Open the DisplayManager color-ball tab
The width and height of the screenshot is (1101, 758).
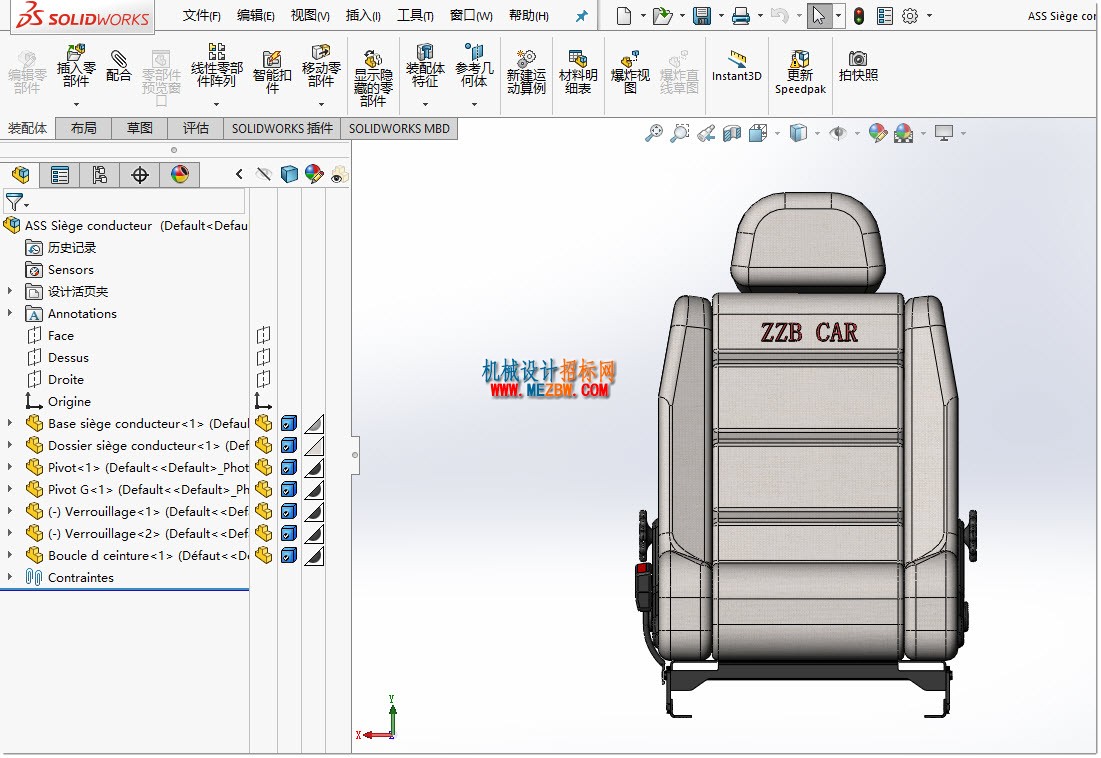180,175
